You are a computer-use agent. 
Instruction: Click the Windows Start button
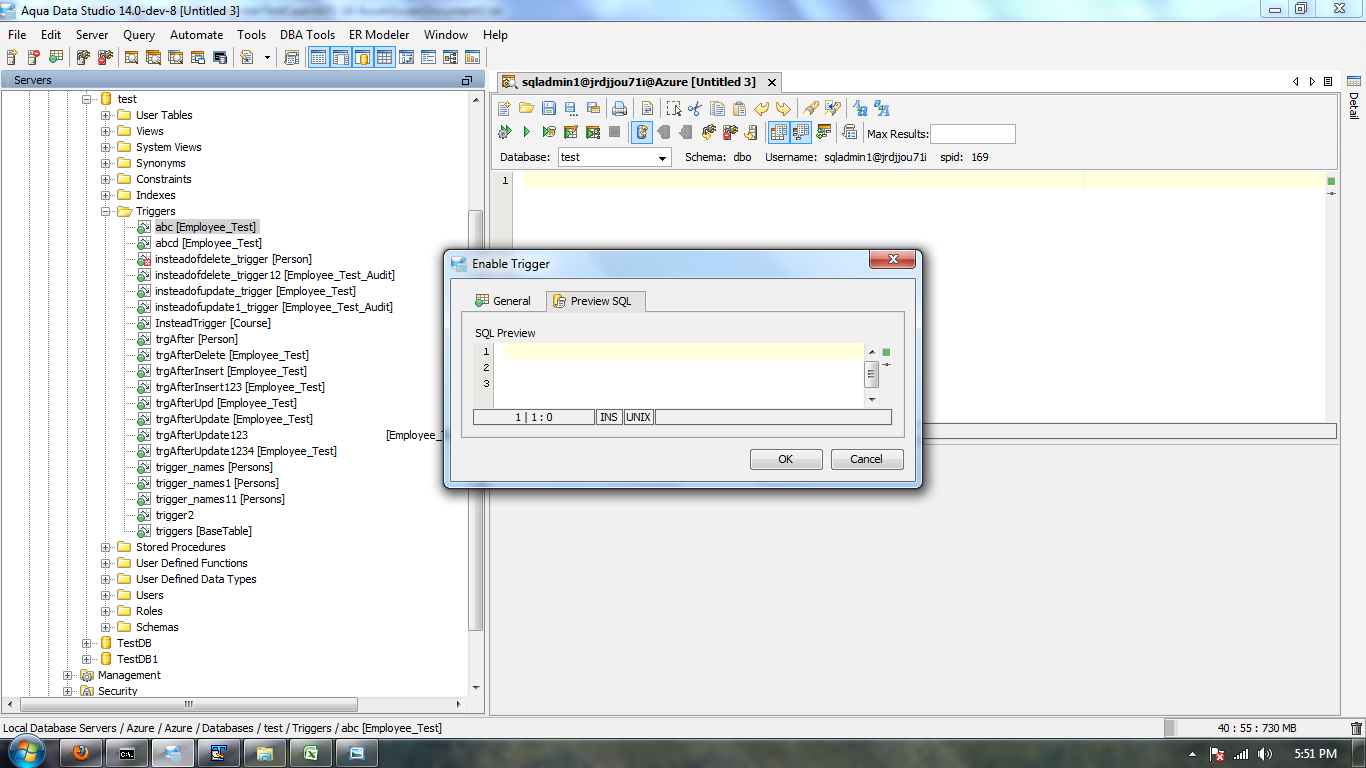pos(24,753)
